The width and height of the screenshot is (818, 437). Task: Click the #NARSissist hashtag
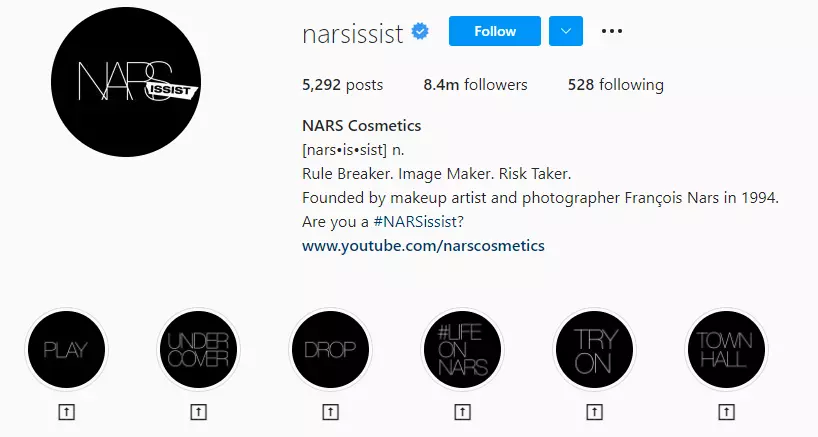pyautogui.click(x=416, y=222)
